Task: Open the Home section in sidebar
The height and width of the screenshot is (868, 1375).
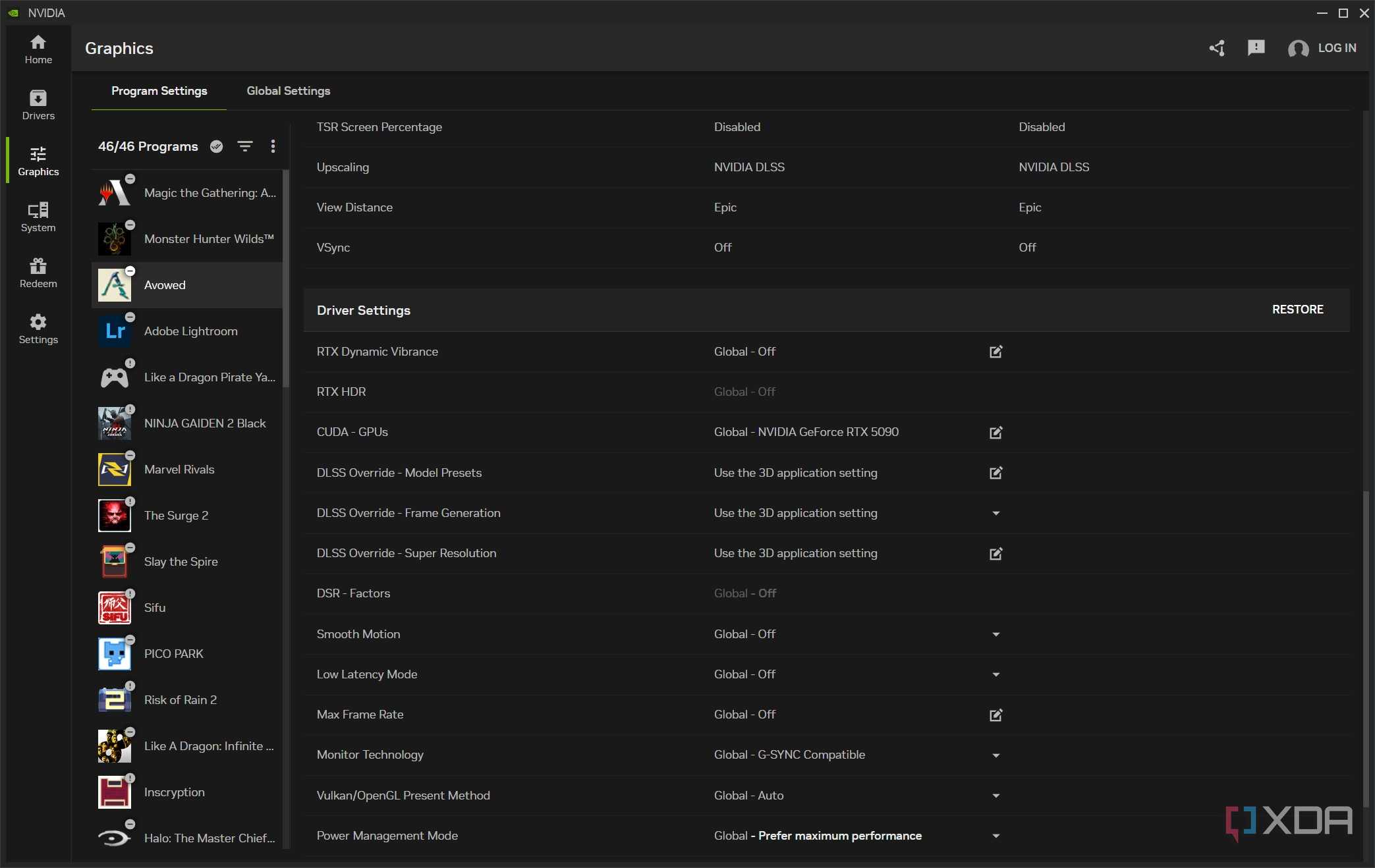Action: pyautogui.click(x=38, y=49)
